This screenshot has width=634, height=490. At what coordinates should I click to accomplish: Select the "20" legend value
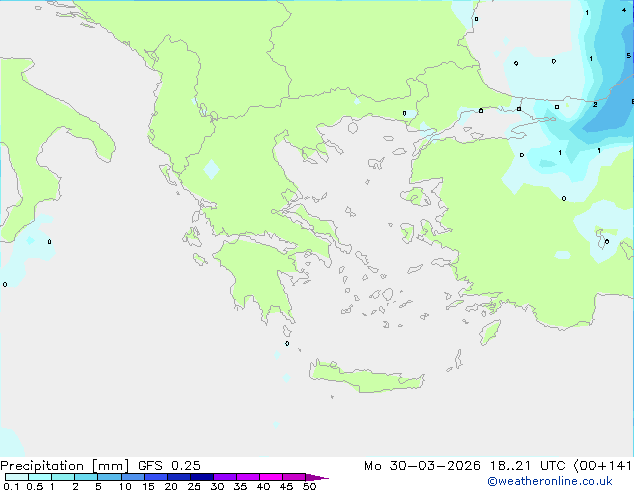point(171,486)
